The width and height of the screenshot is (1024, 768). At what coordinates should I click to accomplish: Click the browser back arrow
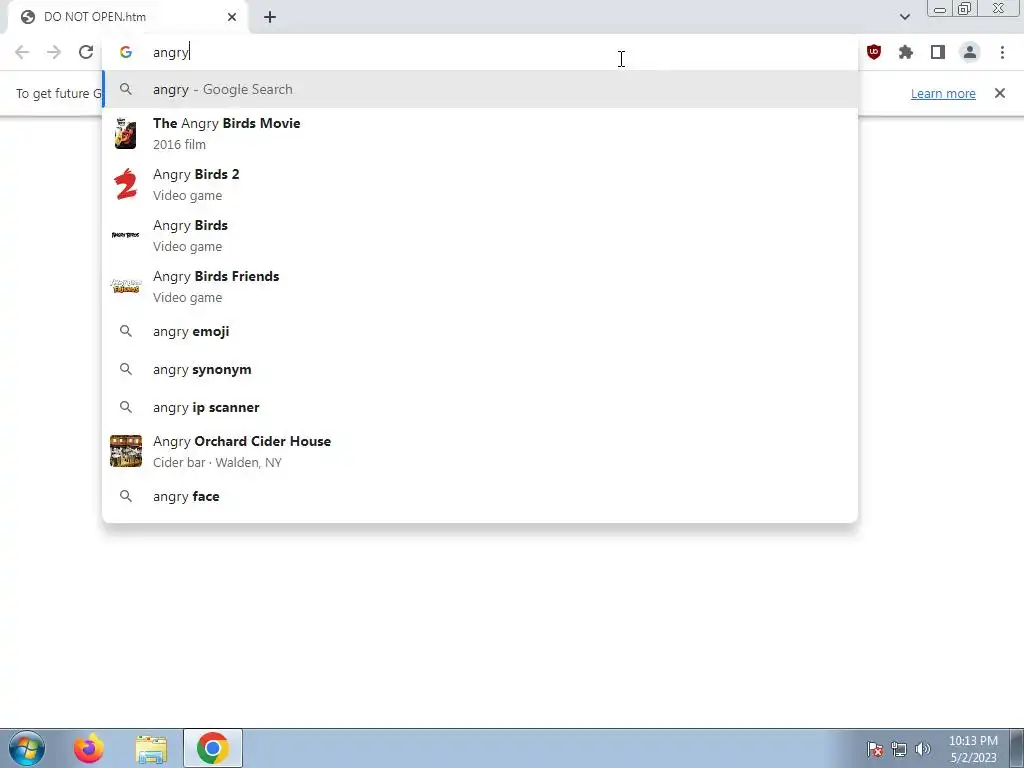22,52
